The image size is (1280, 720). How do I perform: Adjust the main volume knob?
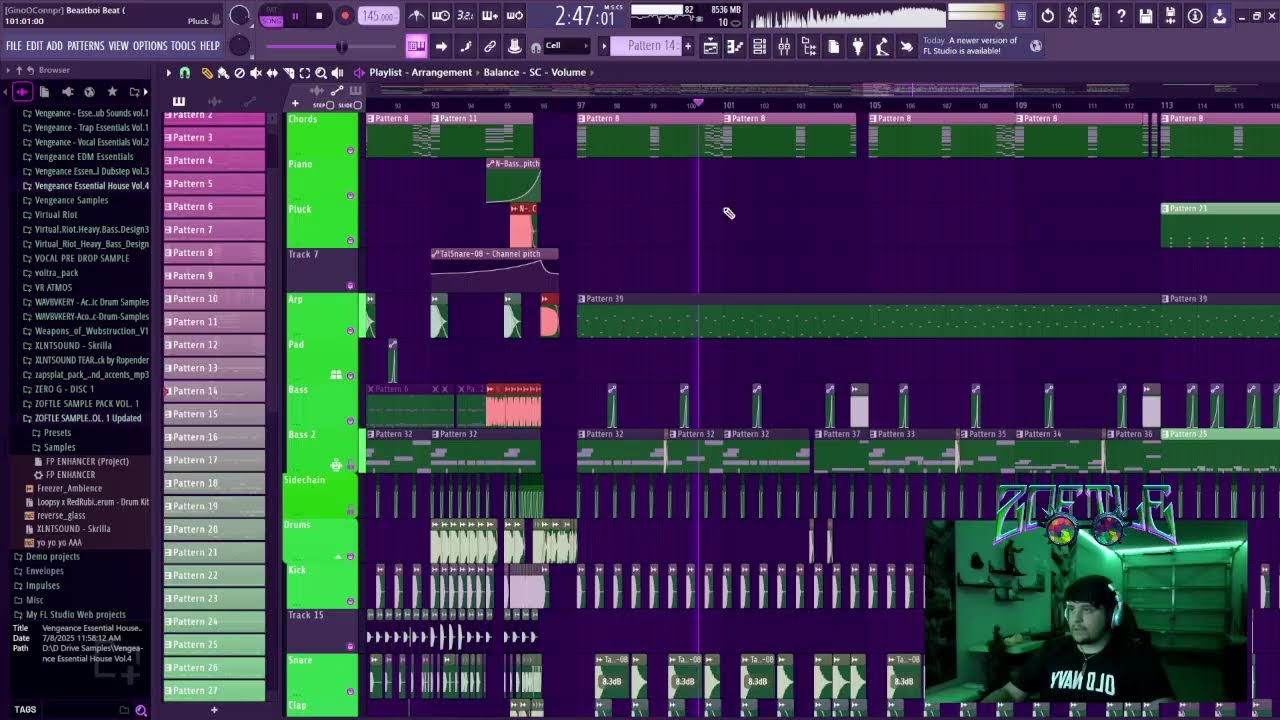point(240,16)
